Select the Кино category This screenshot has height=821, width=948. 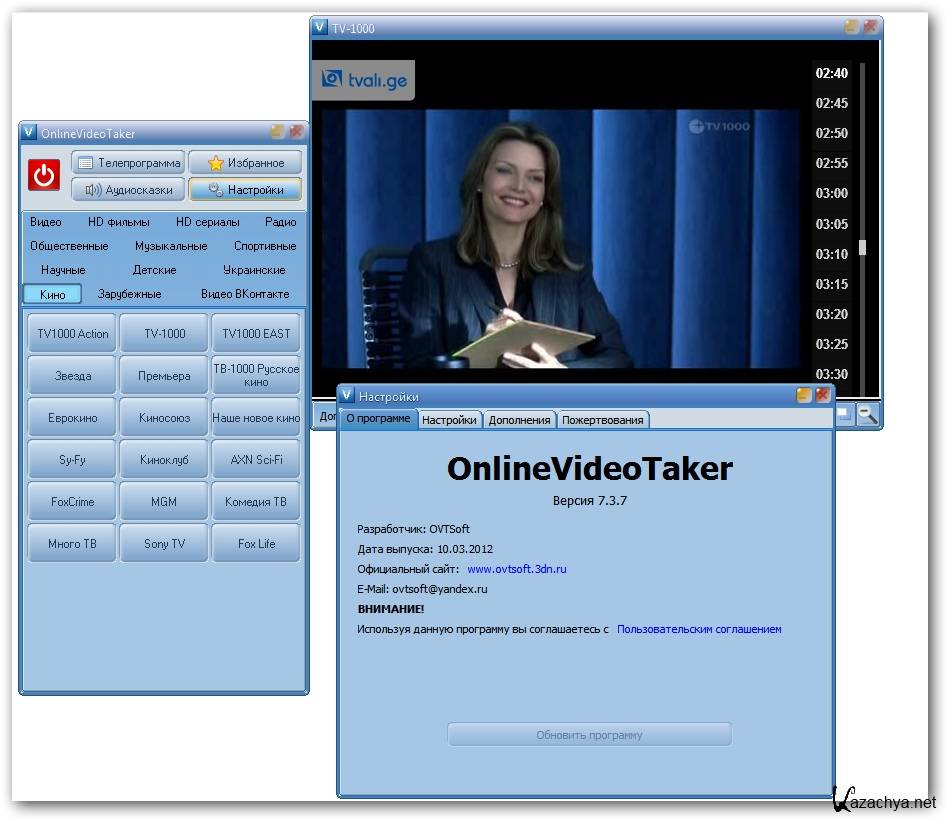tap(53, 294)
